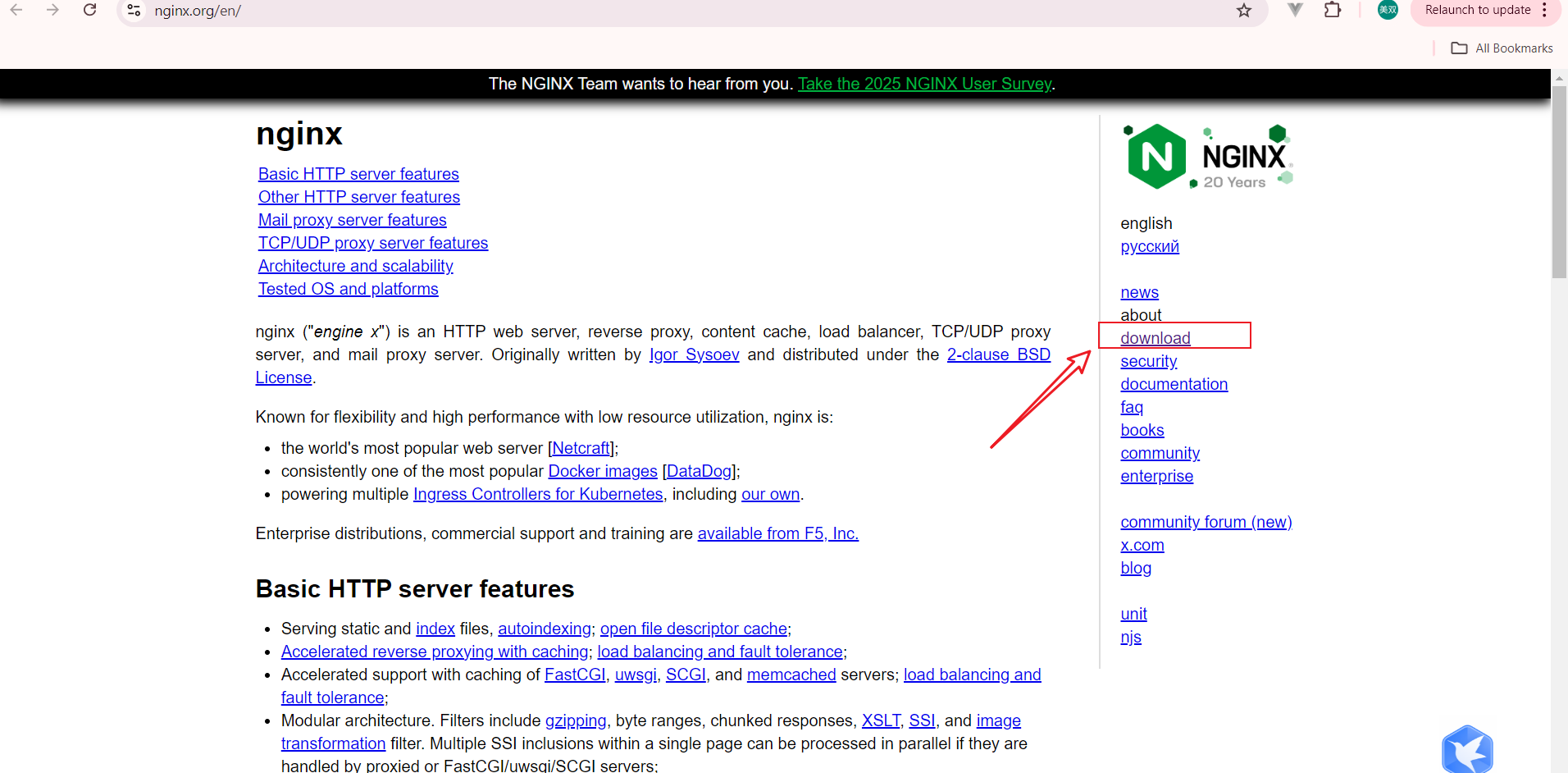1568x773 pixels.
Task: Follow the Igor Sysoev link
Action: [x=695, y=354]
